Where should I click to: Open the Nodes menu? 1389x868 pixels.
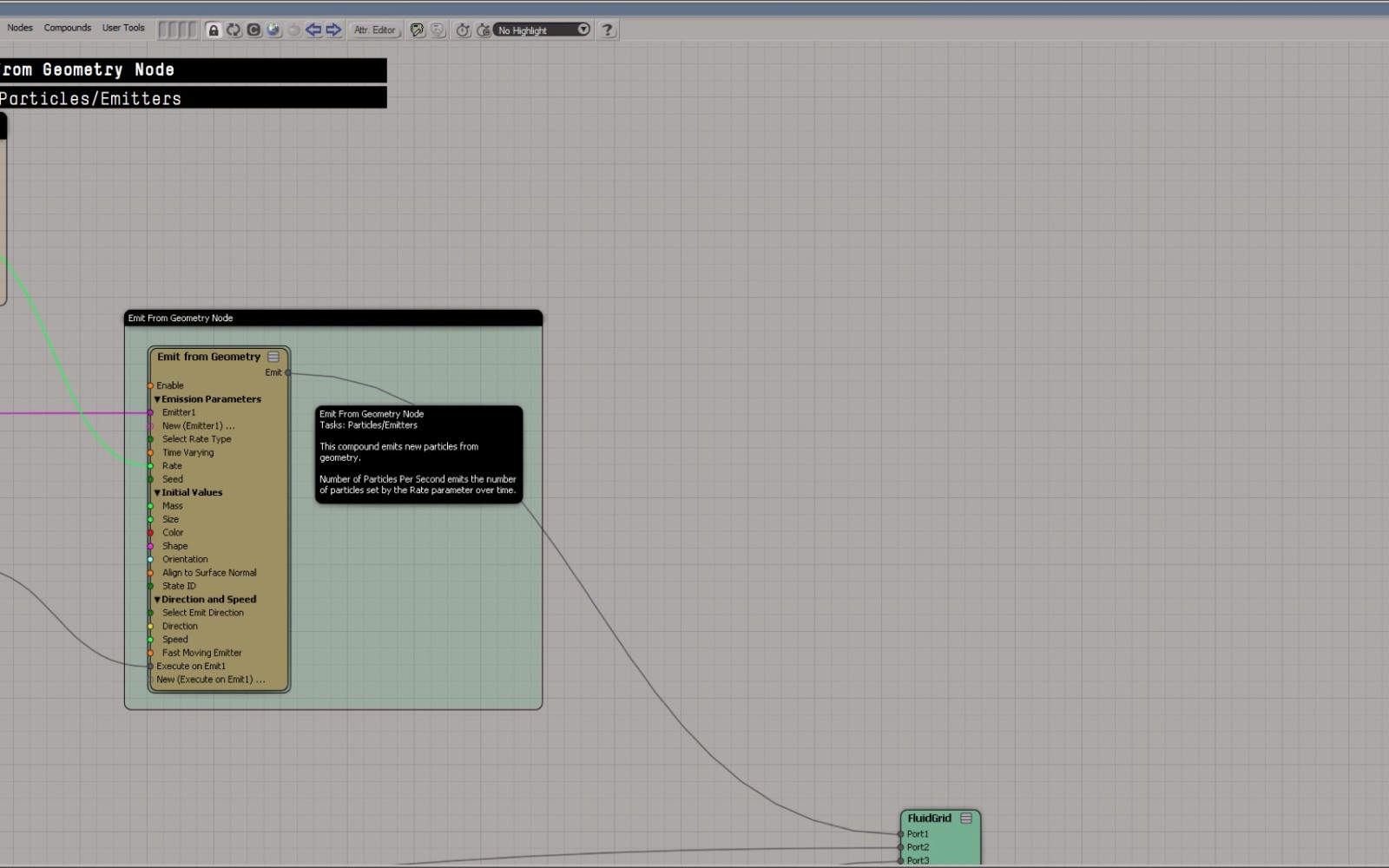[20, 28]
